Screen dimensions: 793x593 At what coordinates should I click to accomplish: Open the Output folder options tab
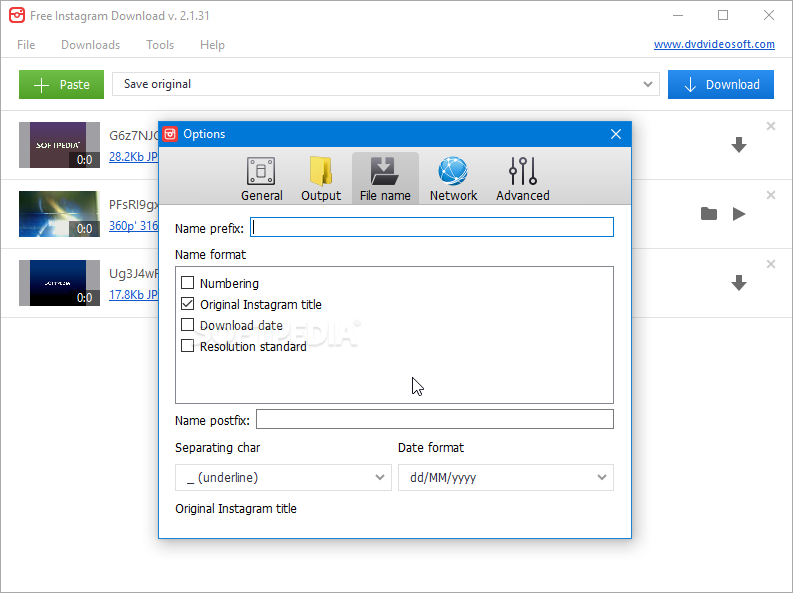tap(321, 178)
